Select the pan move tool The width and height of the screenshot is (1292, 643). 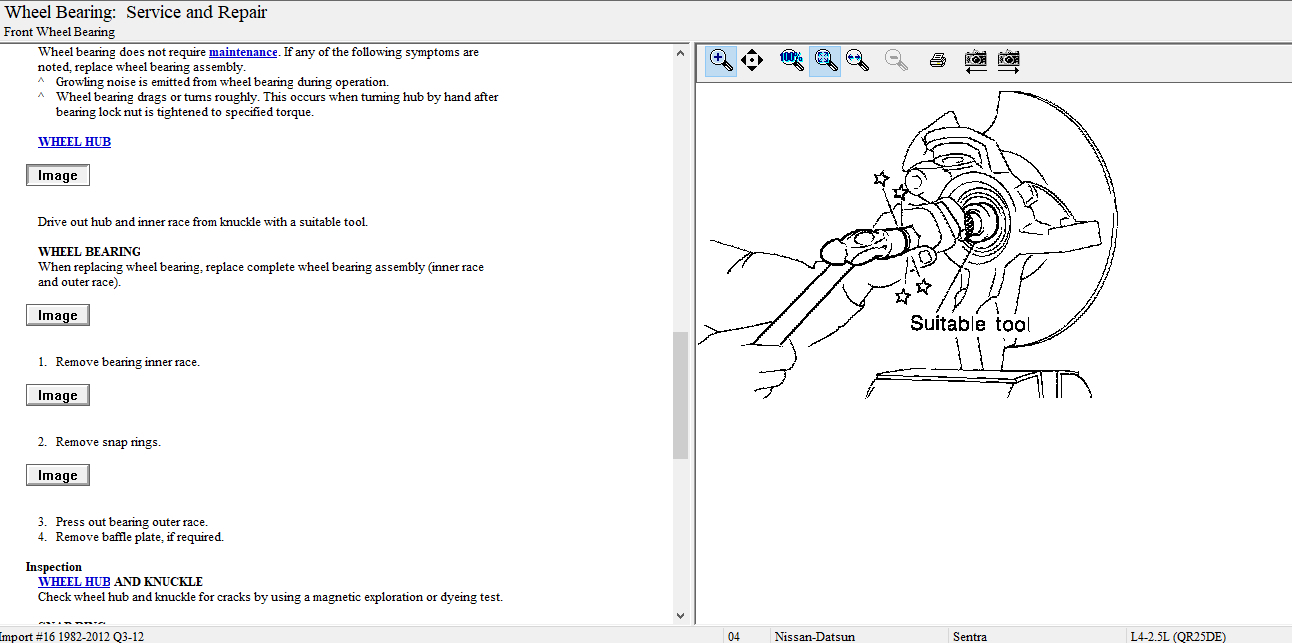coord(753,60)
